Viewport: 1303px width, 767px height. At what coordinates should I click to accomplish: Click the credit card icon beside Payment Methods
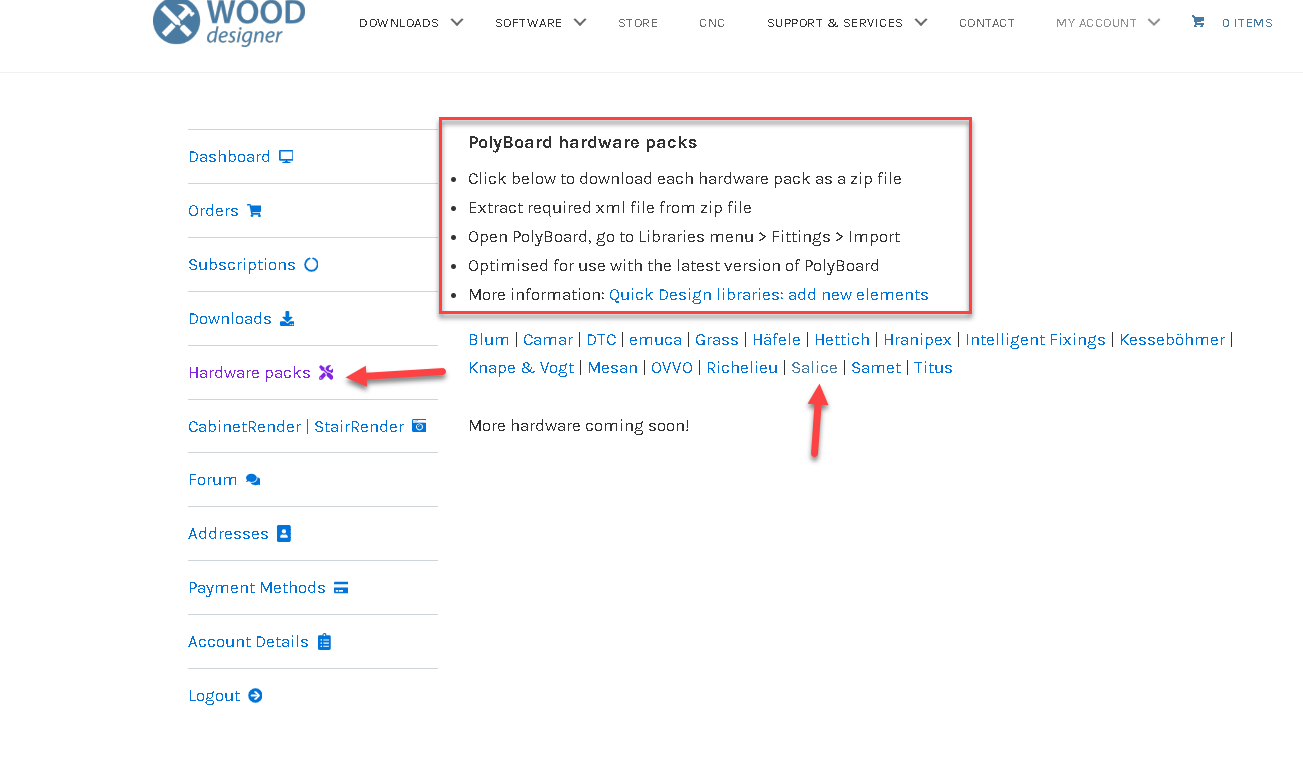341,588
